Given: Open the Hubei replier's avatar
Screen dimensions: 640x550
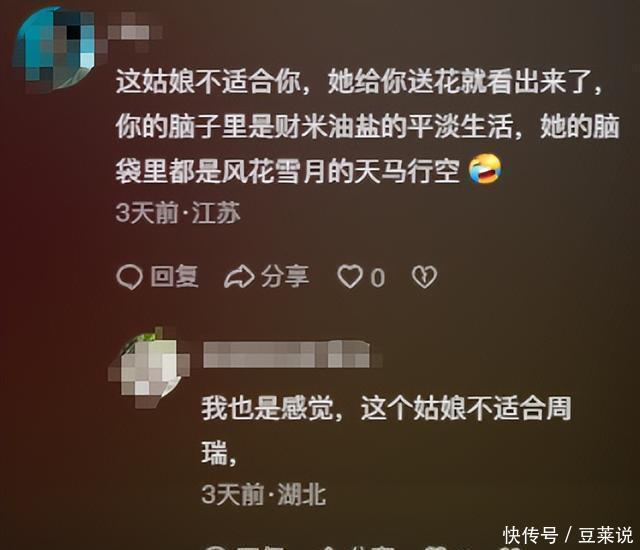Looking at the screenshot, I should (148, 368).
